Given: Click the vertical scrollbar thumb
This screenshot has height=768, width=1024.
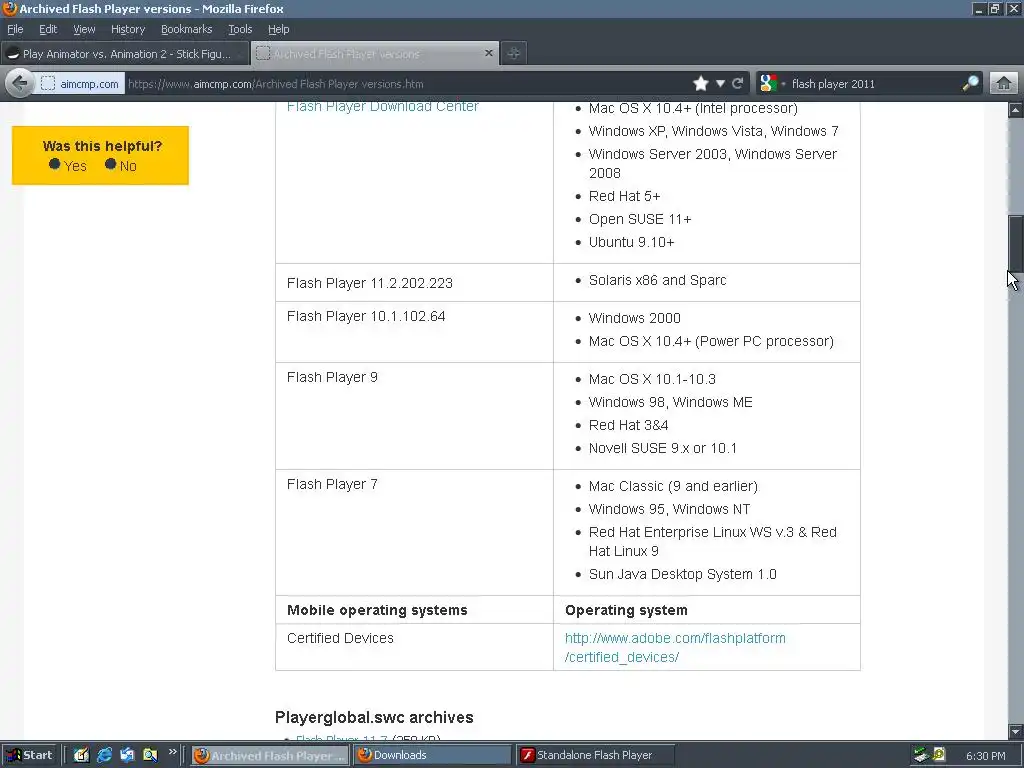Looking at the screenshot, I should pyautogui.click(x=1015, y=243).
